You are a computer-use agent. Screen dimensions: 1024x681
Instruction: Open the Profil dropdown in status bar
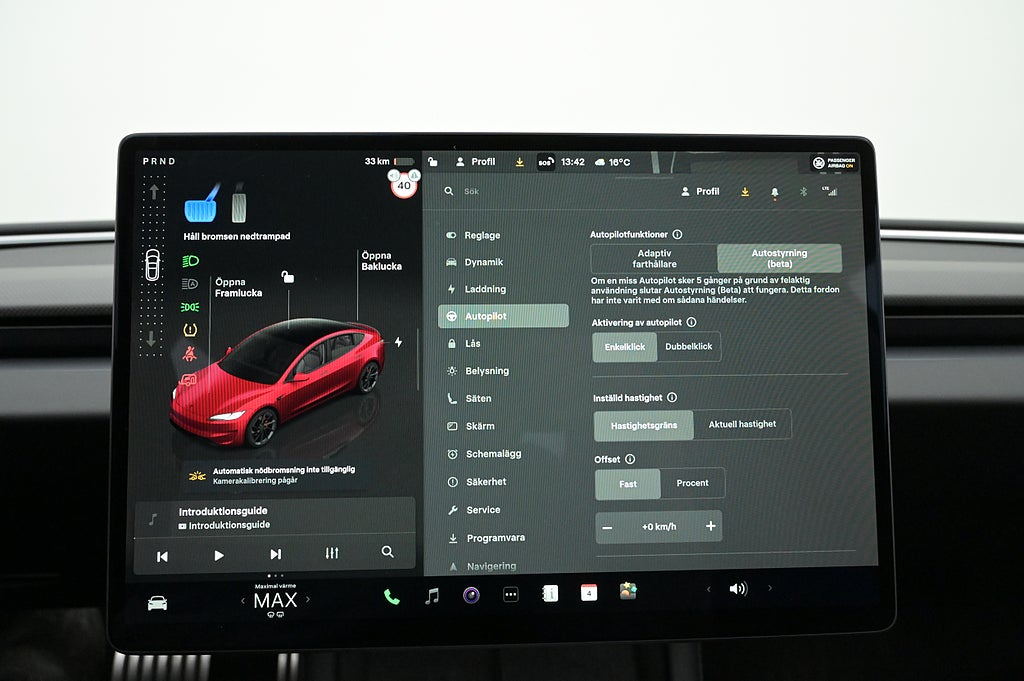click(476, 162)
